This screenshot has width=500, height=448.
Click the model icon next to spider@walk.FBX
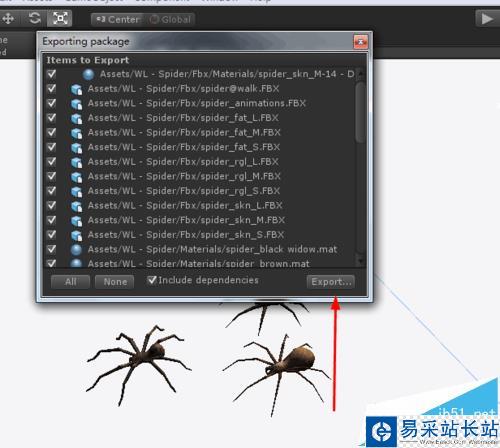coord(76,89)
